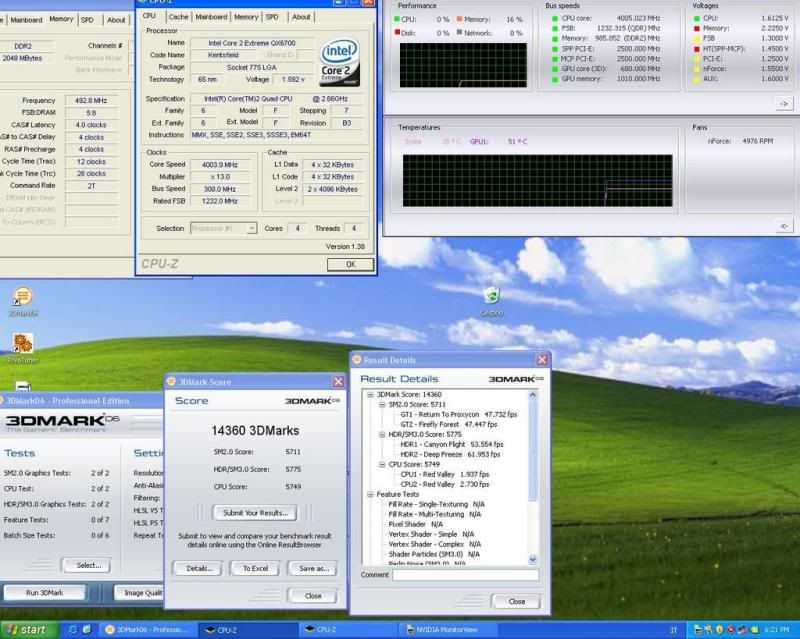Click the Internet Explorer quick launch icon
The height and width of the screenshot is (639, 800).
tap(72, 630)
